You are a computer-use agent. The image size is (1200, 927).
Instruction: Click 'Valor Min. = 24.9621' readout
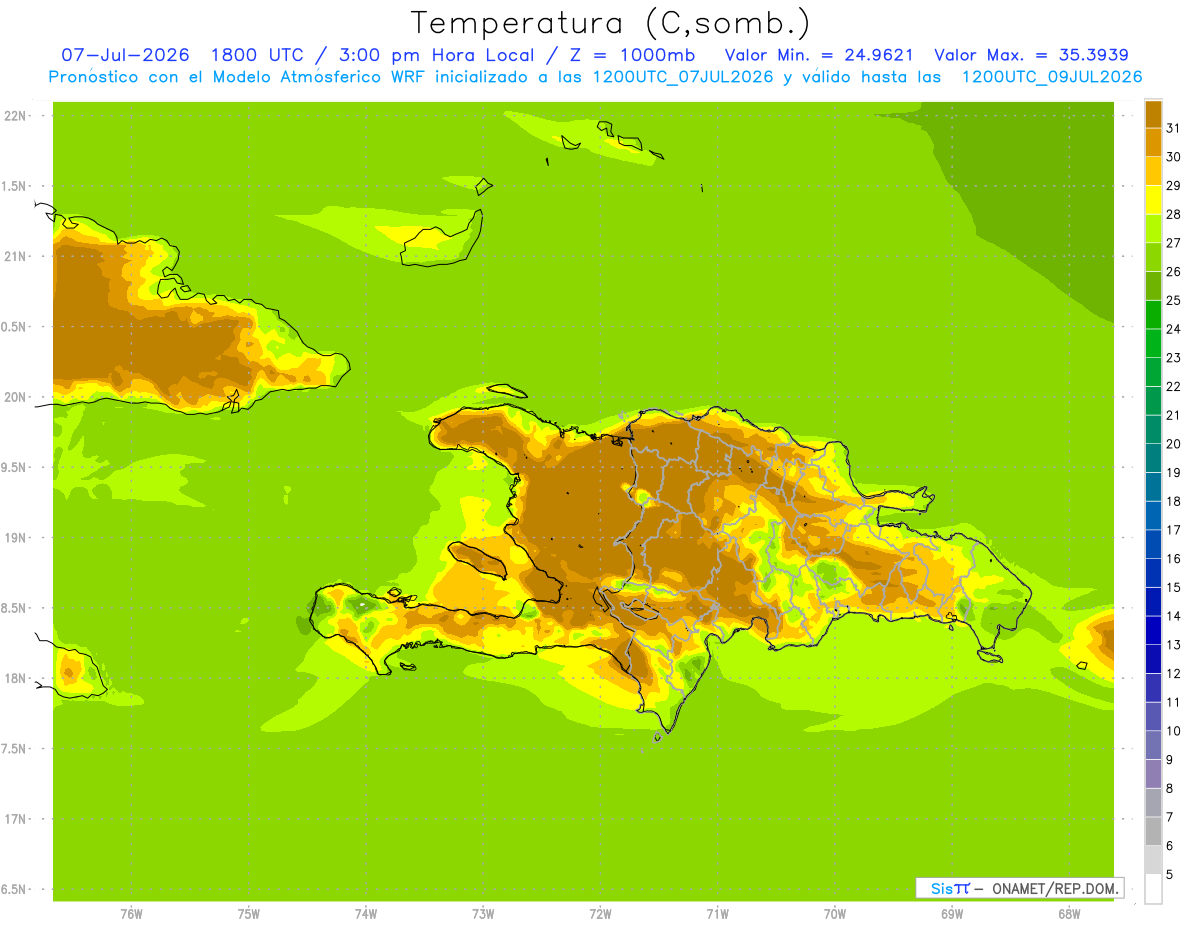pyautogui.click(x=818, y=55)
